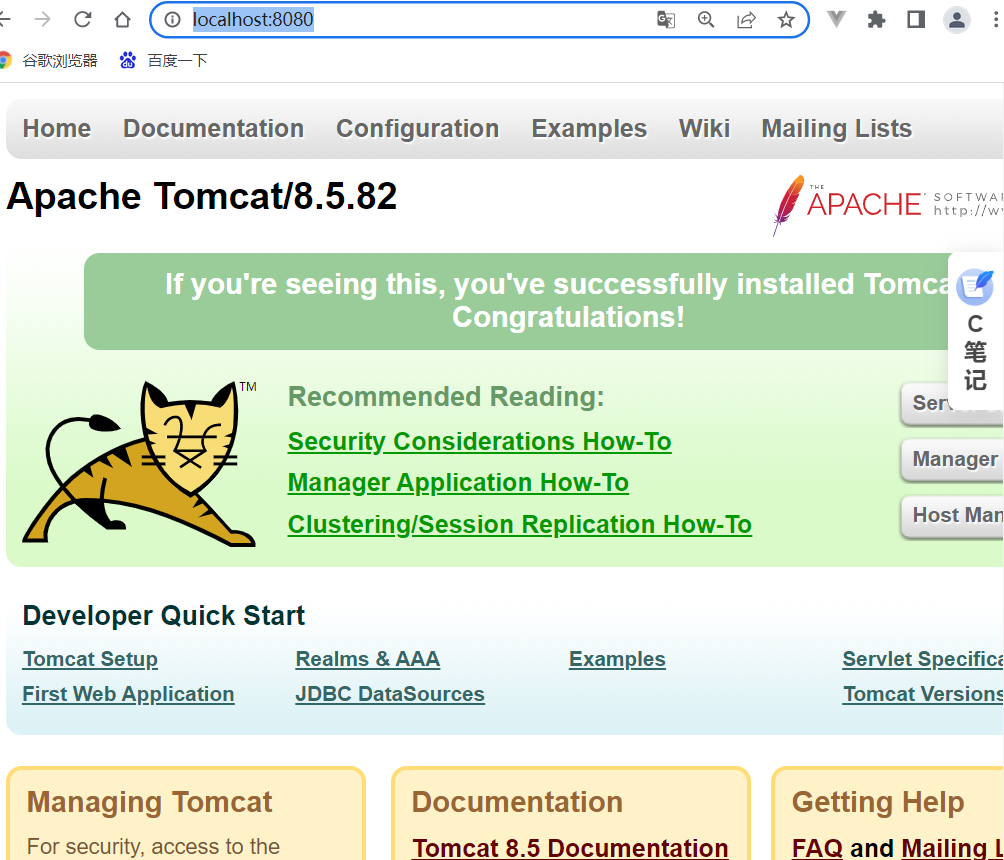Open the Mailing Lists link under Getting Help
The height and width of the screenshot is (860, 1004).
952,848
